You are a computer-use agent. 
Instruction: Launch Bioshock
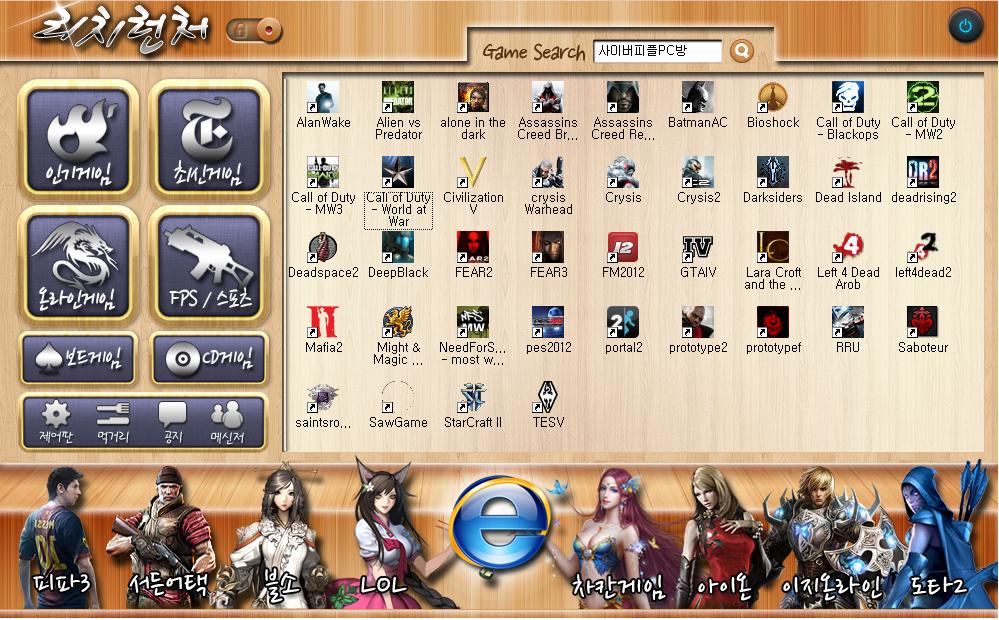(773, 105)
